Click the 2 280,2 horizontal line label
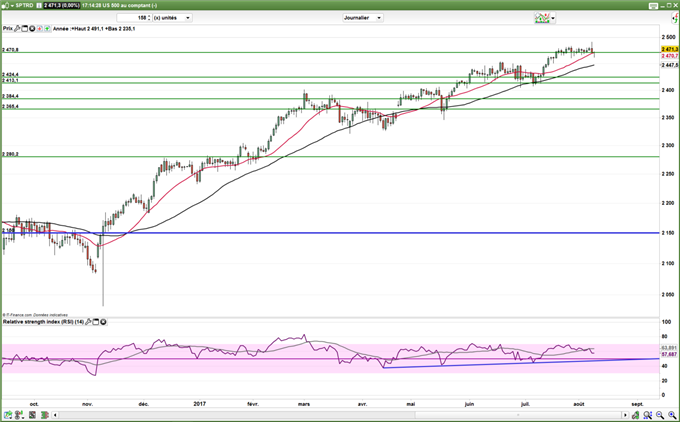The height and width of the screenshot is (422, 680). [10, 154]
